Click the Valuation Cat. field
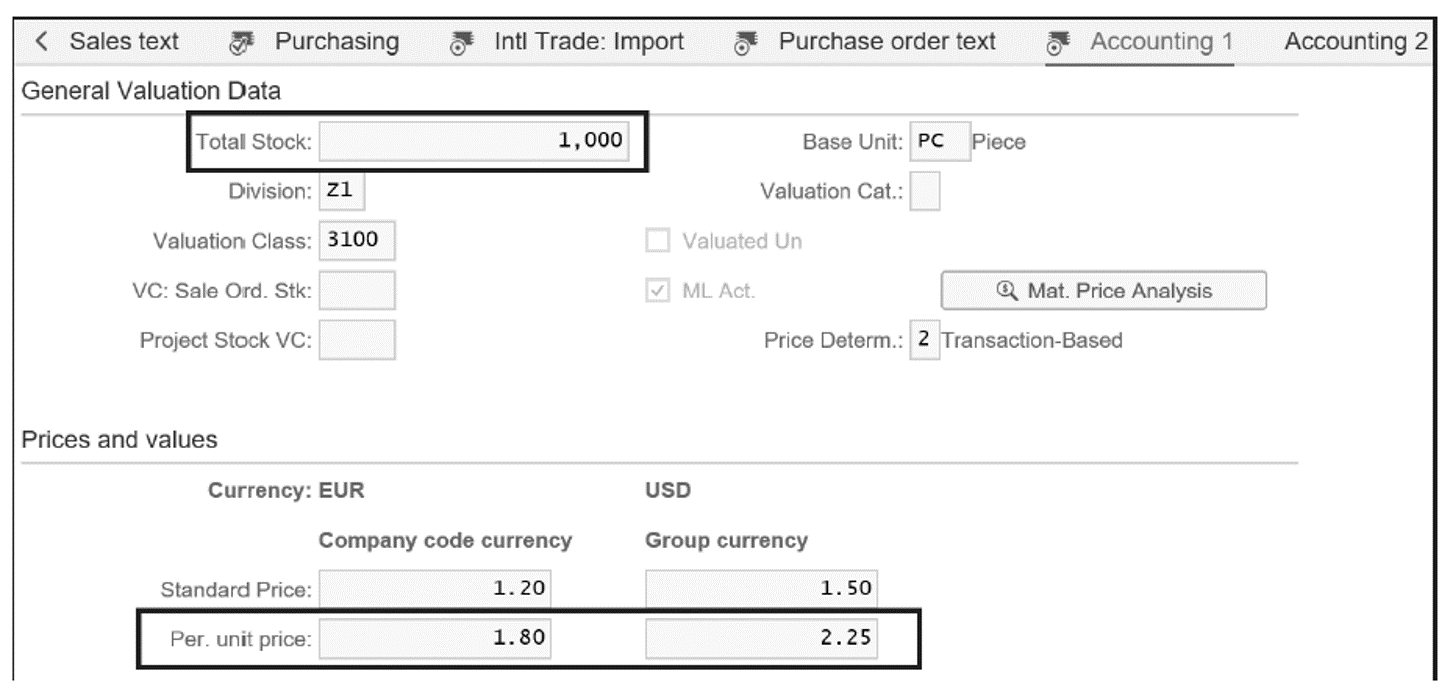The image size is (1455, 700). pyautogui.click(x=923, y=191)
